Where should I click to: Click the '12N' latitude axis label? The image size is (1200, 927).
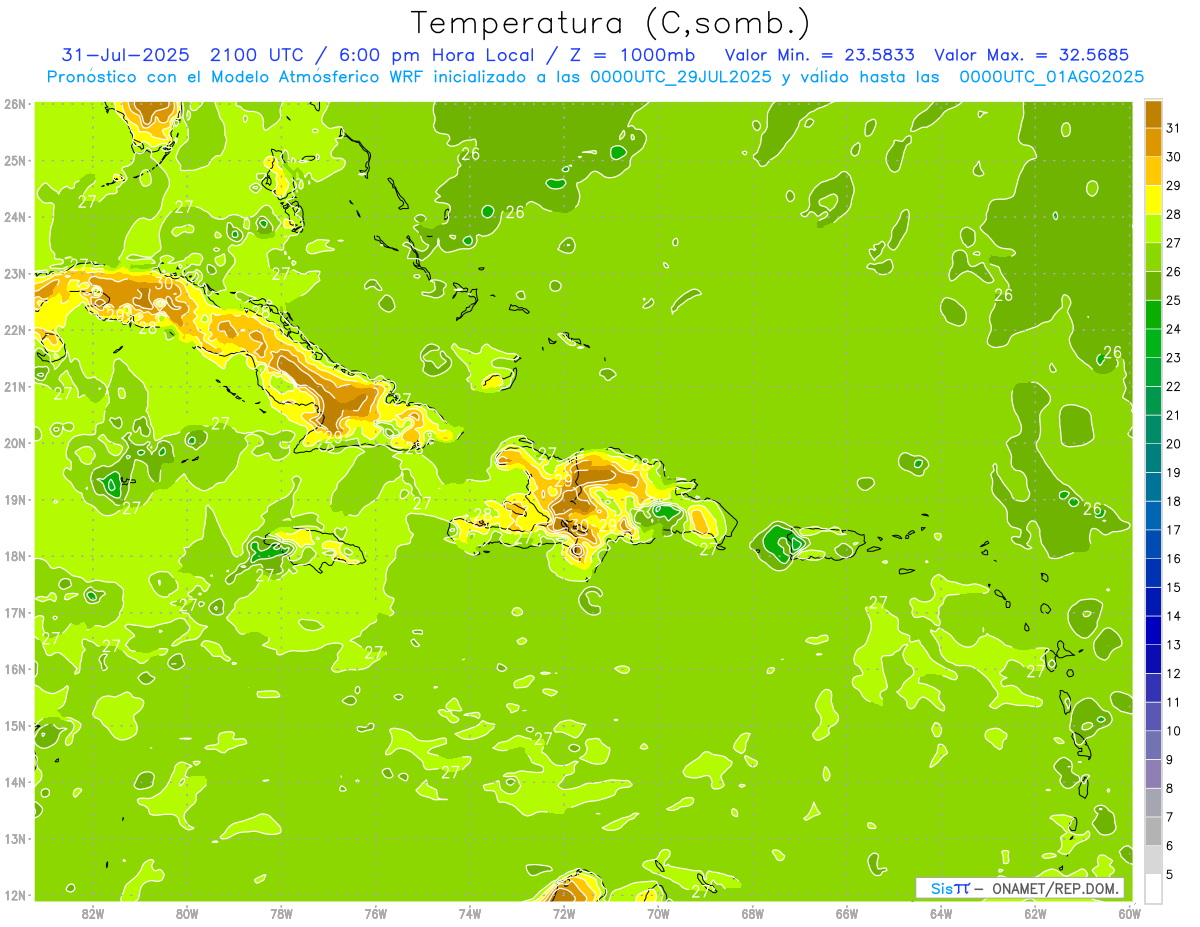14,895
